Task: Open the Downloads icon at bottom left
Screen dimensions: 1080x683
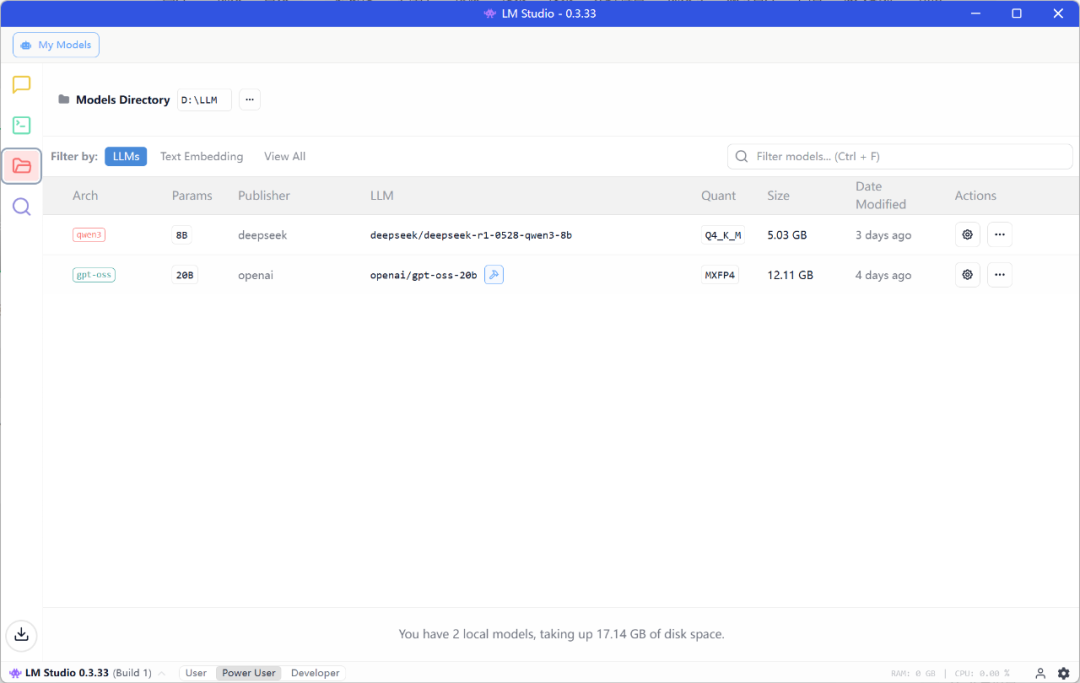Action: coord(21,634)
